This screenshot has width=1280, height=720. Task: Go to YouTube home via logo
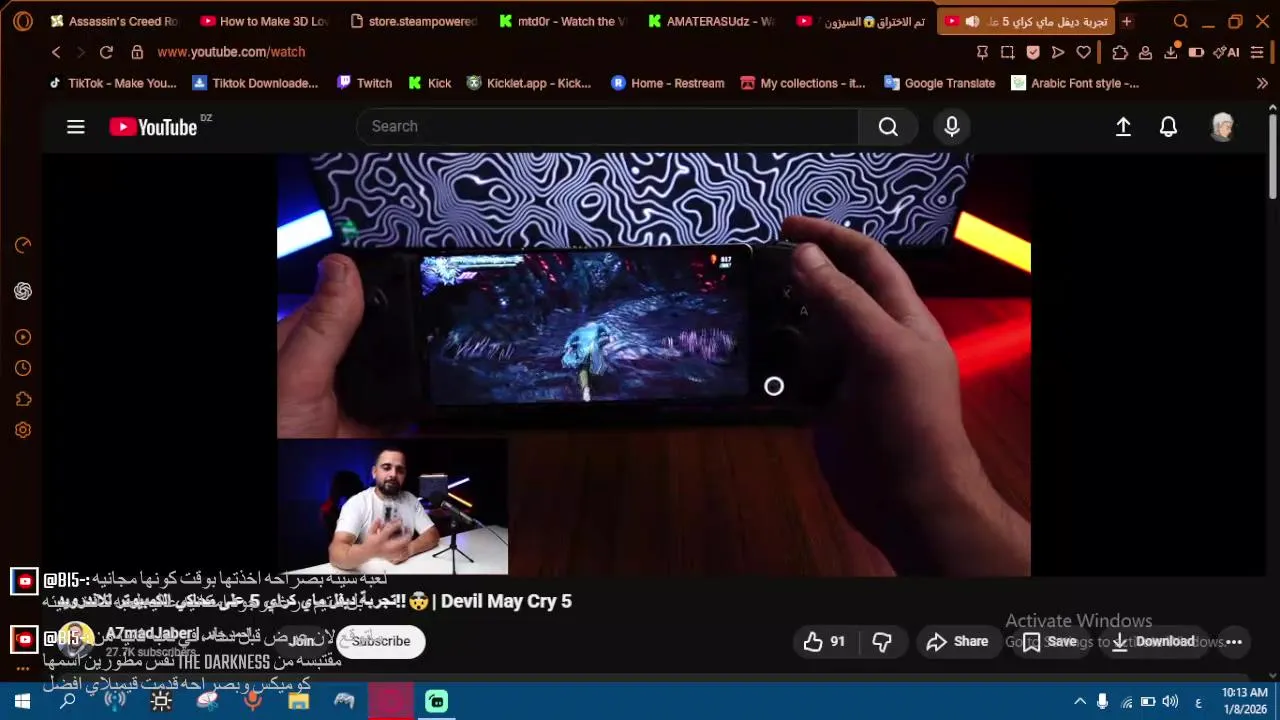[153, 127]
